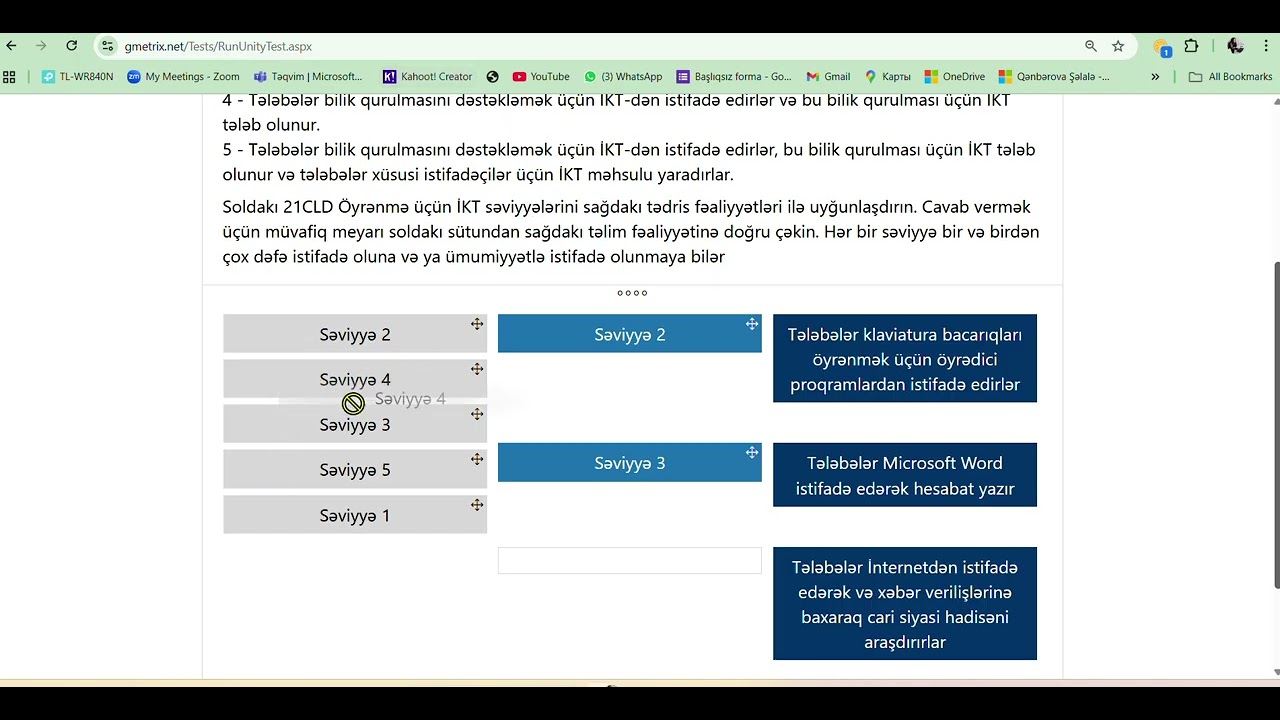Open the My Meetings - Zoom bookmark
The width and height of the screenshot is (1280, 720).
183,76
